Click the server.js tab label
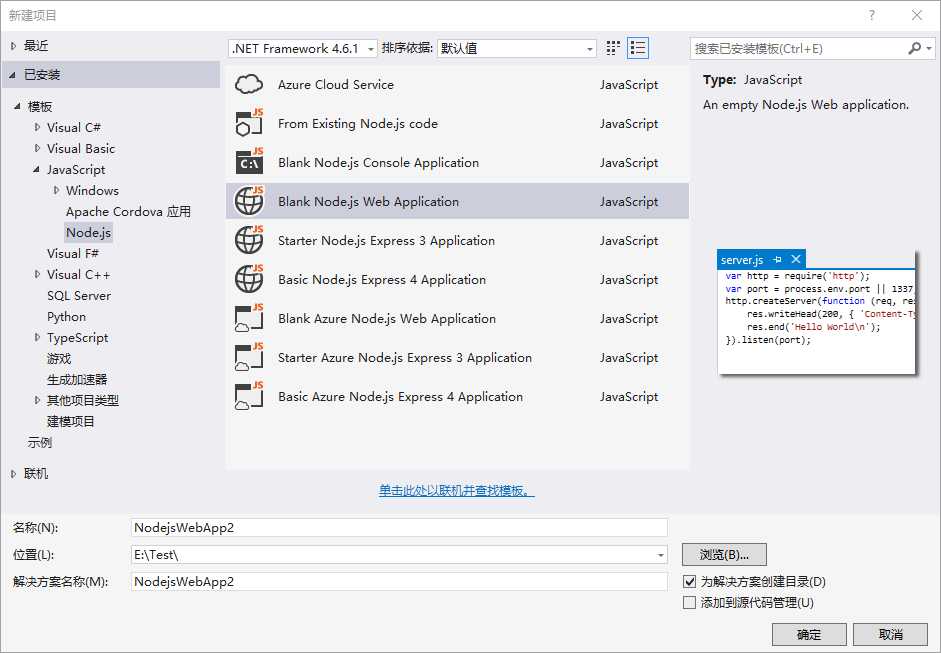 (x=742, y=260)
